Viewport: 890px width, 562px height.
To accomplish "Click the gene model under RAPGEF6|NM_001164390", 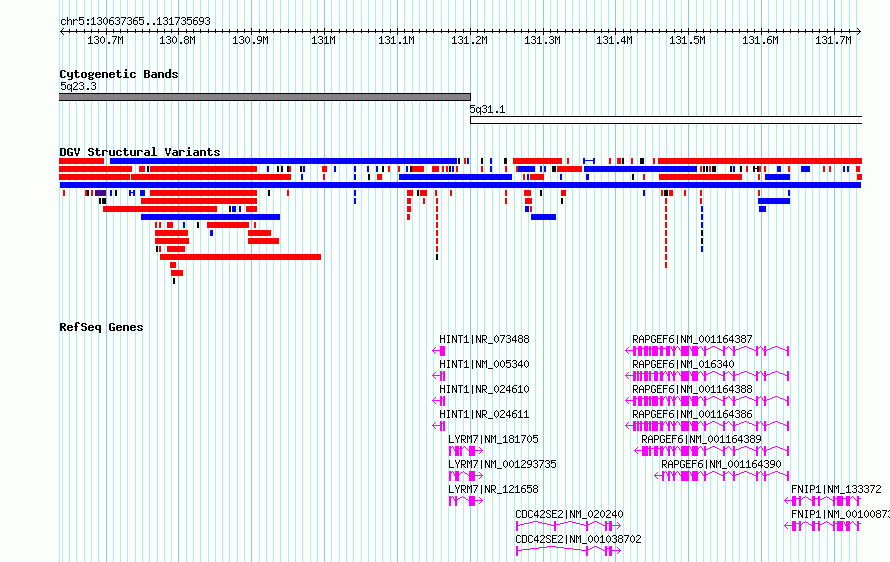I will pos(722,476).
